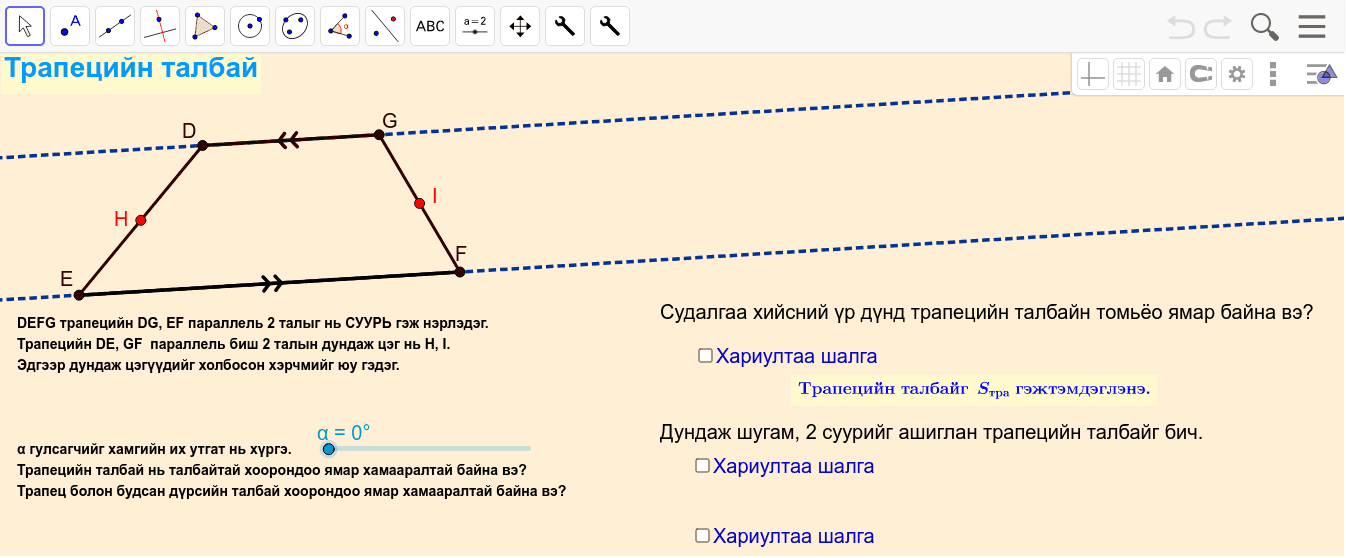This screenshot has height=558, width=1346.
Task: Select the Move graphics view tool
Action: click(x=520, y=26)
